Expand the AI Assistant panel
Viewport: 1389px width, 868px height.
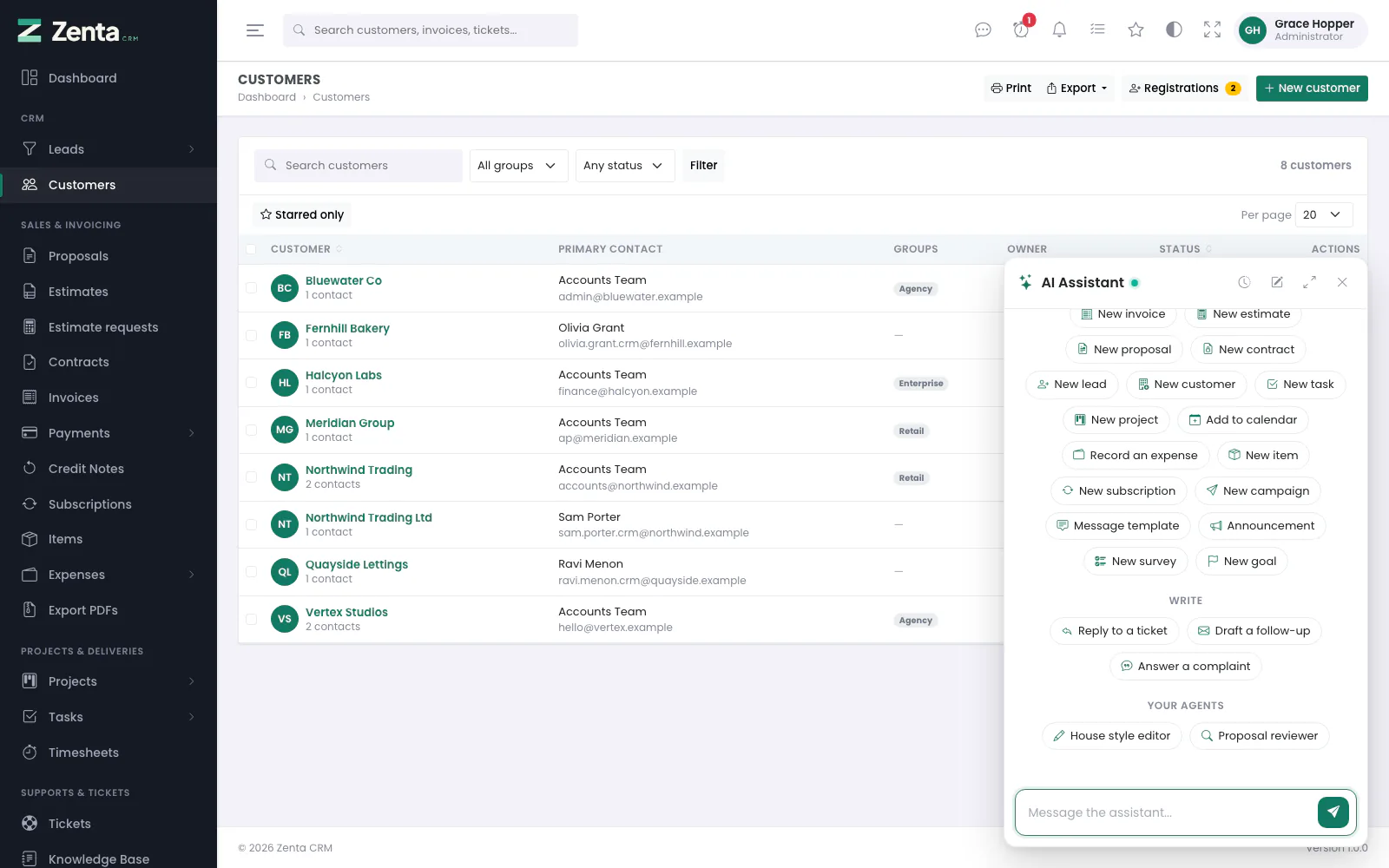[1309, 282]
